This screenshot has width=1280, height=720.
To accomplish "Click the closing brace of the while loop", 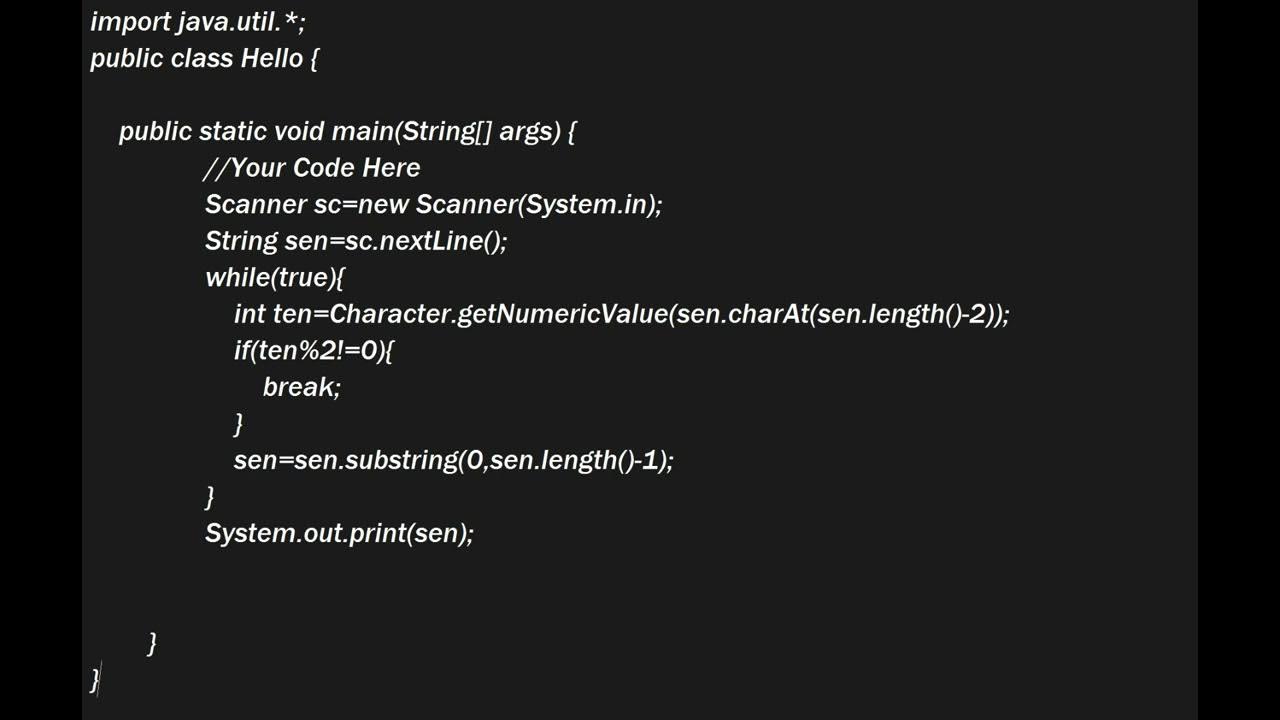I will tap(209, 497).
